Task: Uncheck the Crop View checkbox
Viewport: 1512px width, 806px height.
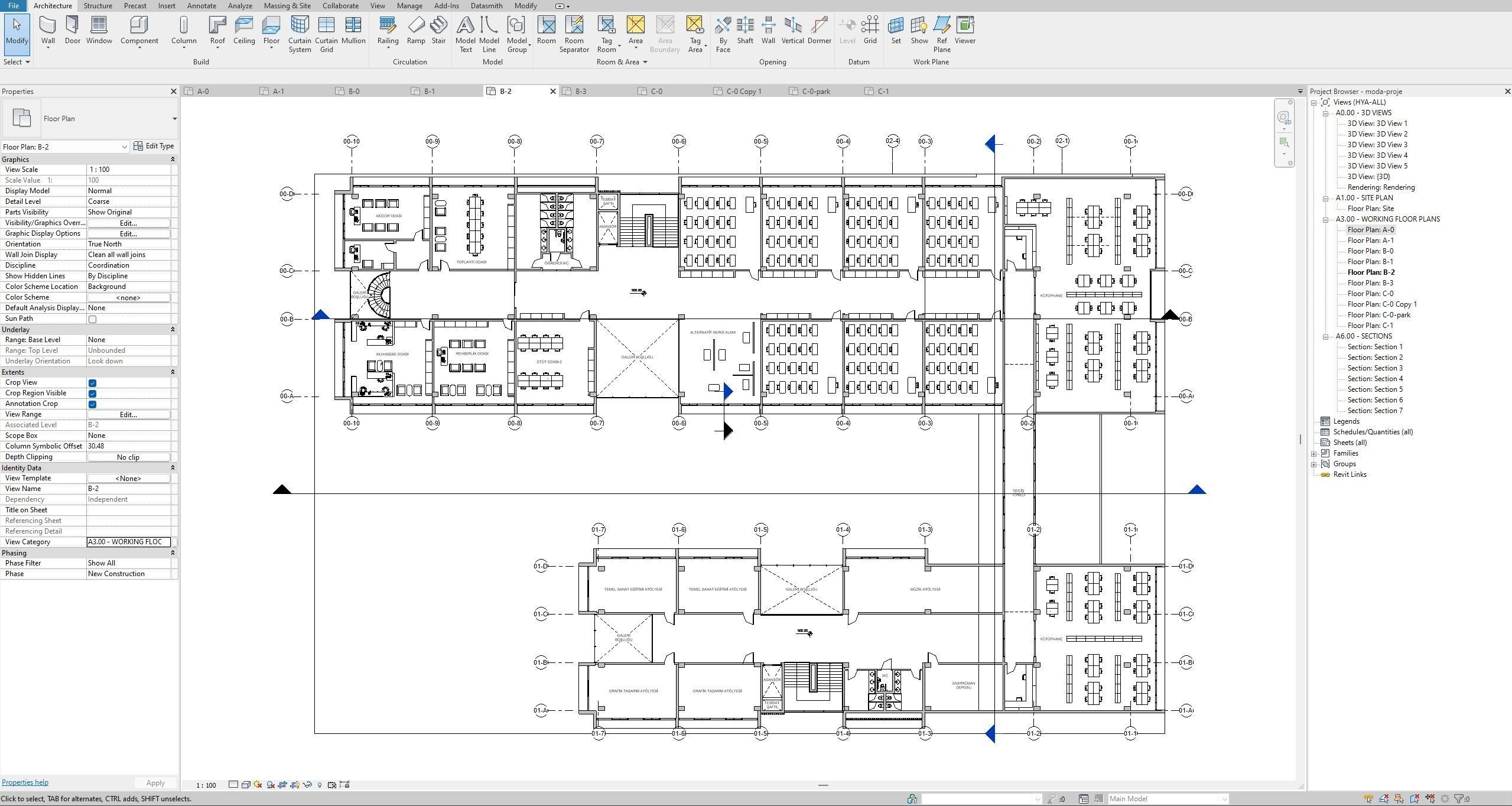Action: (92, 383)
